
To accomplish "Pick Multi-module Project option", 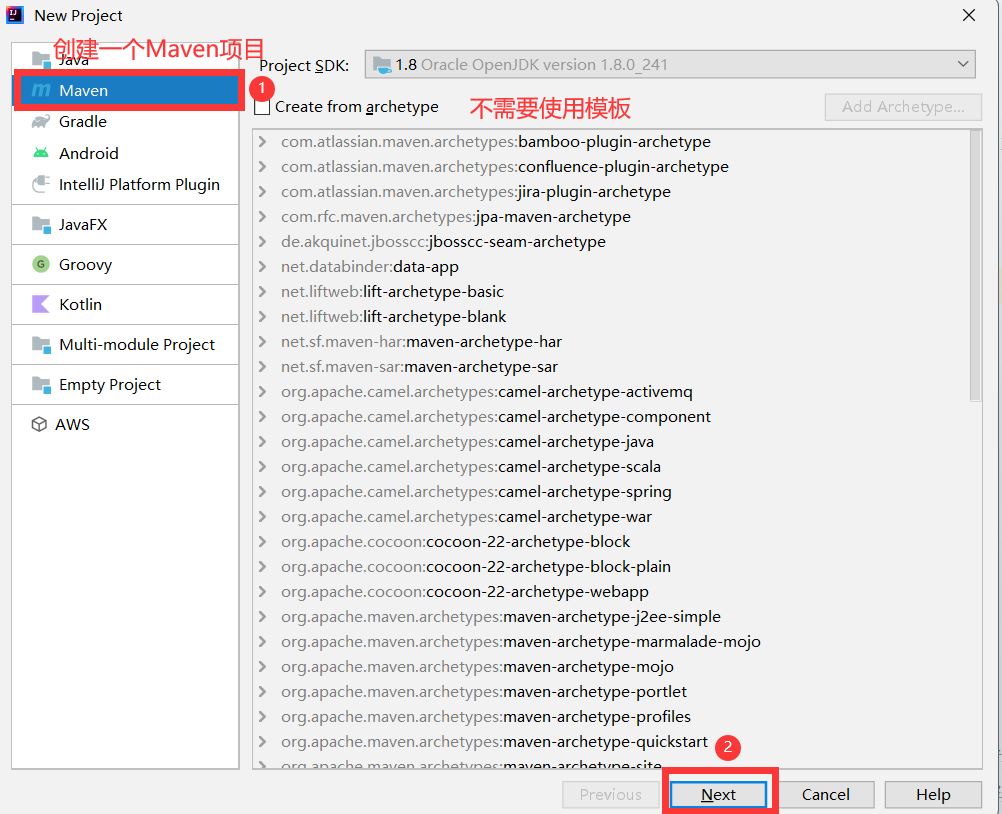I will (x=126, y=344).
